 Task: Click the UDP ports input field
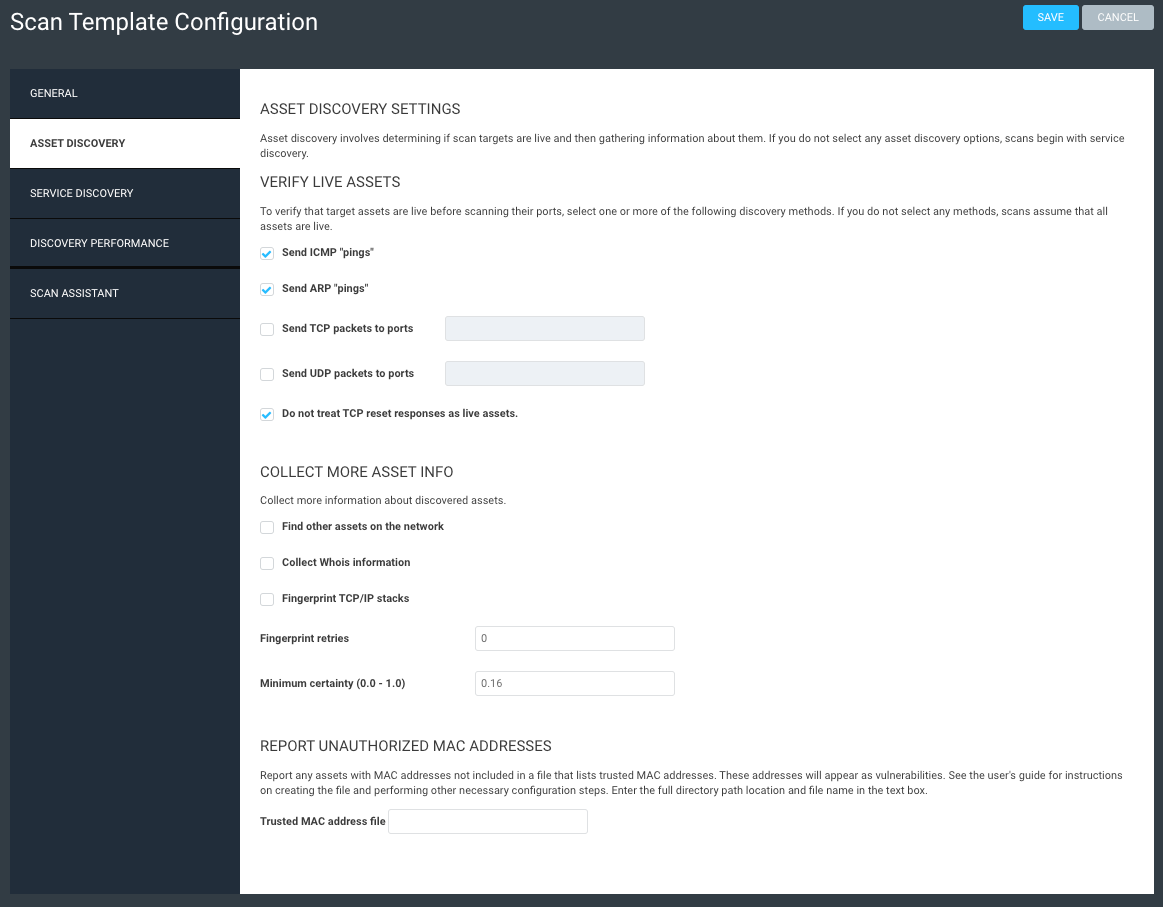coord(544,374)
